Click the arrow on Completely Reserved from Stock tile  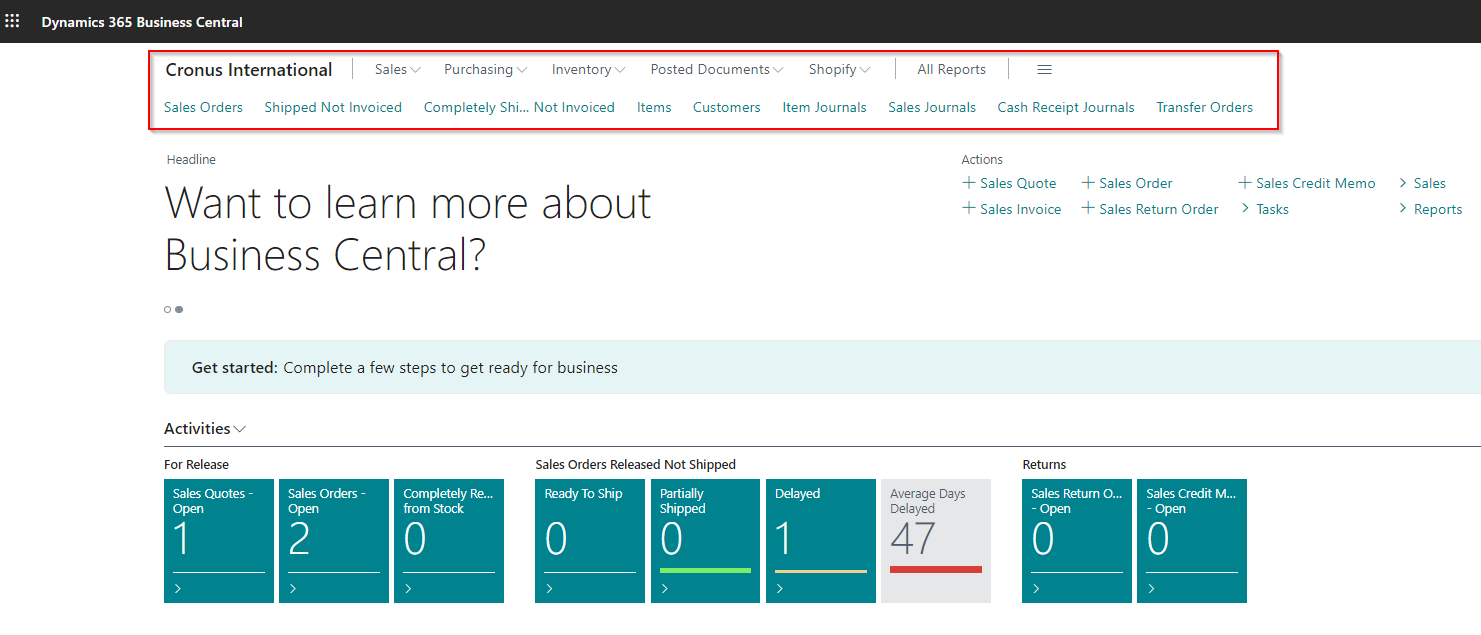408,589
